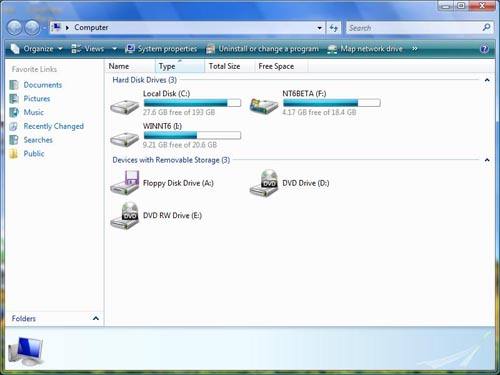Image resolution: width=500 pixels, height=375 pixels.
Task: Click the Uninstall or change a program label
Action: (269, 49)
